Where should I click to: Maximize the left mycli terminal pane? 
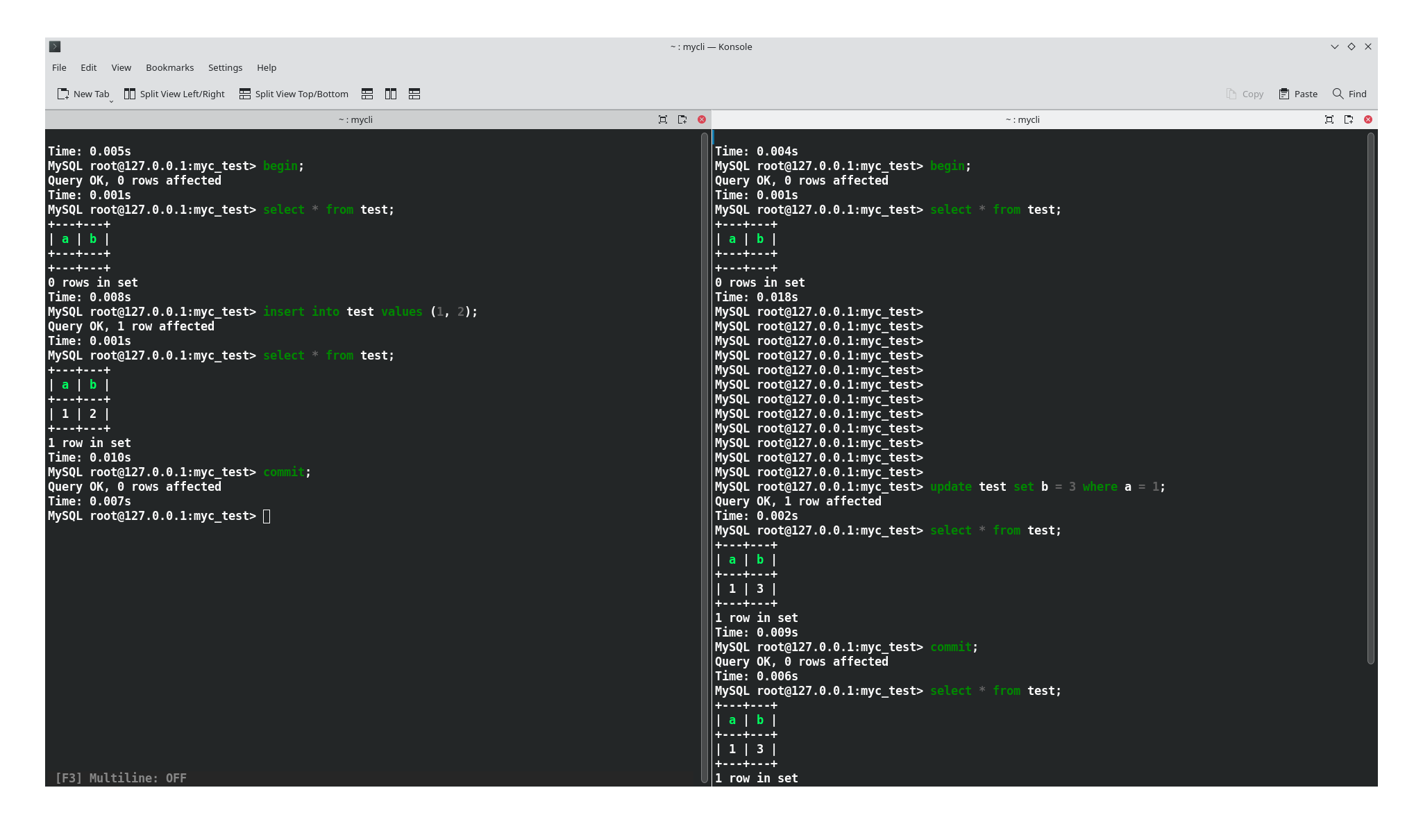click(x=663, y=119)
